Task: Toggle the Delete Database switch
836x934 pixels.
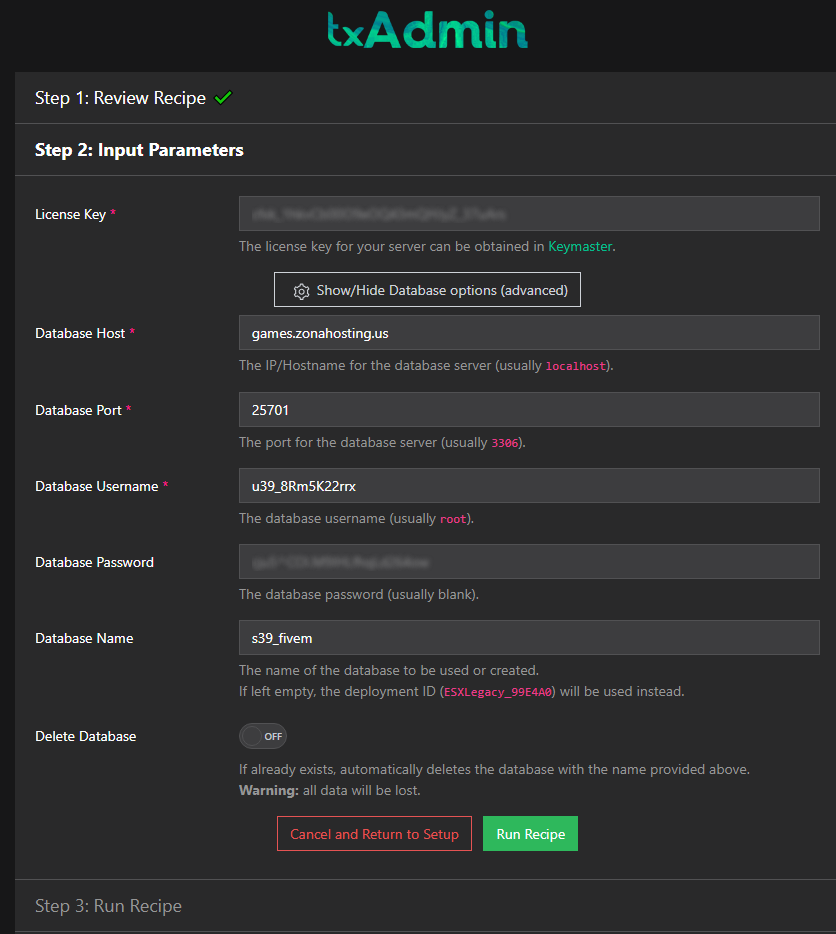Action: pos(263,736)
